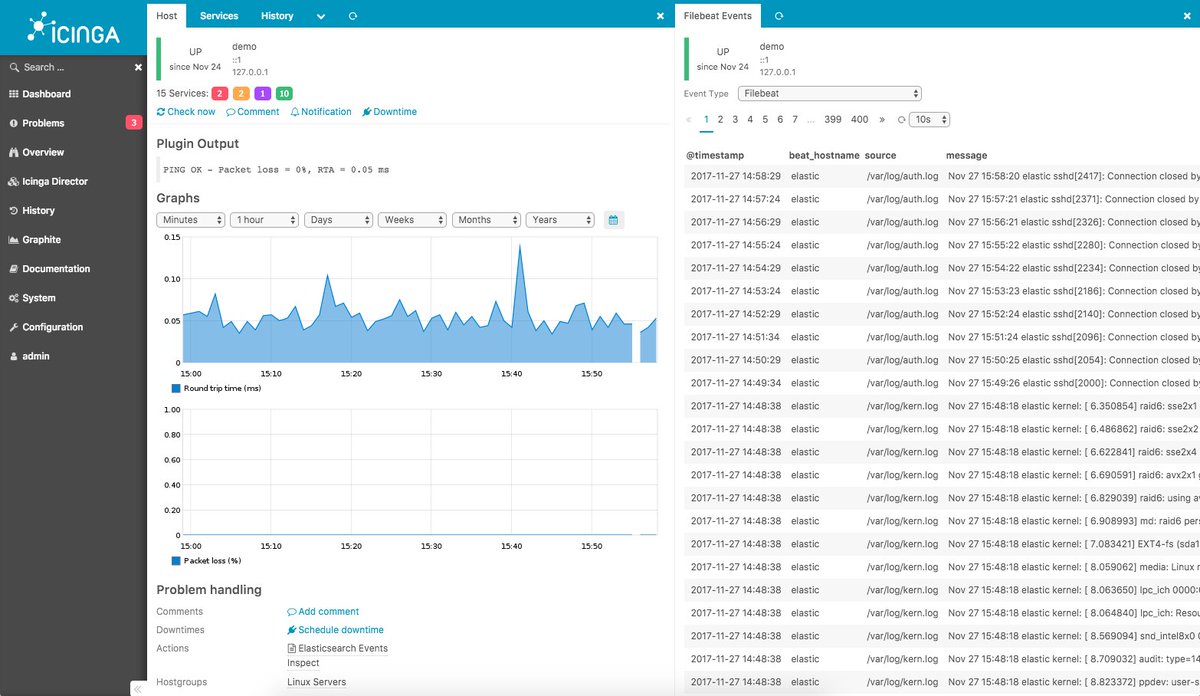
Task: Open the green 10 OK services badge
Action: (x=284, y=94)
